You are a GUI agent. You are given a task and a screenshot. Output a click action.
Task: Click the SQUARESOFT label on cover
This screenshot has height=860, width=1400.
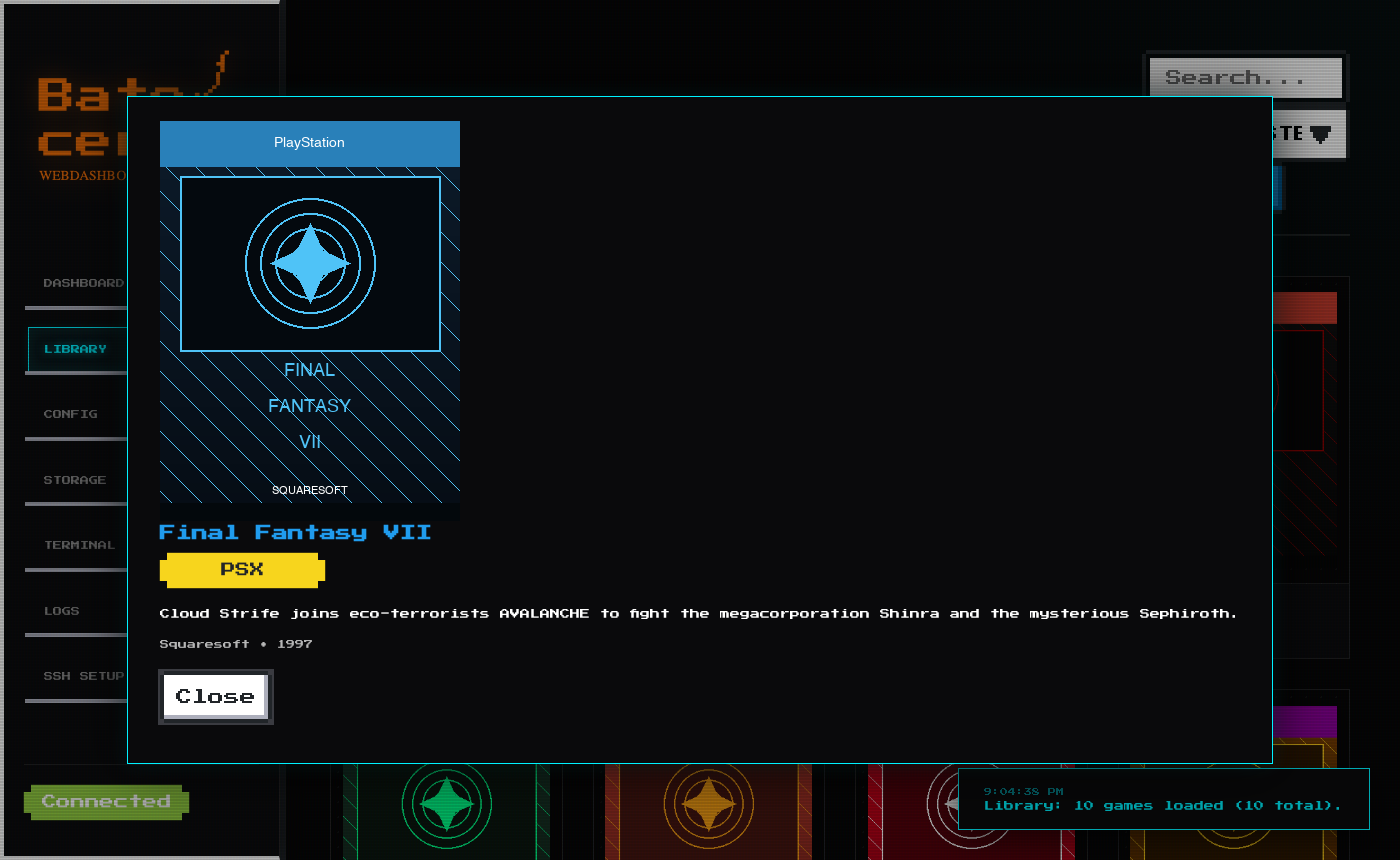click(310, 491)
